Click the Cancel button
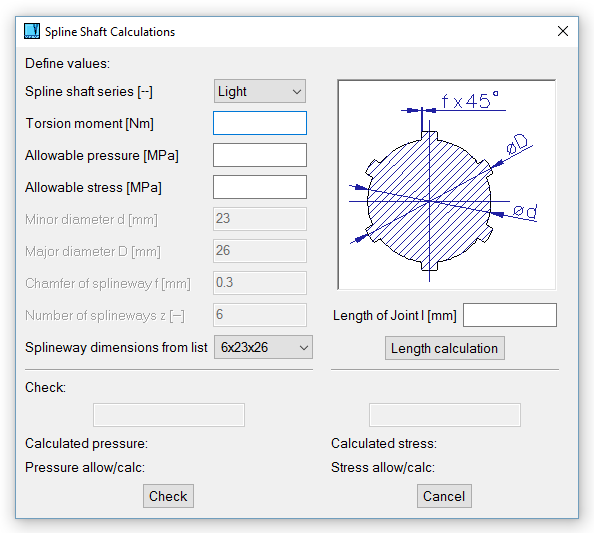Viewport: 594px width, 533px height. coord(444,496)
